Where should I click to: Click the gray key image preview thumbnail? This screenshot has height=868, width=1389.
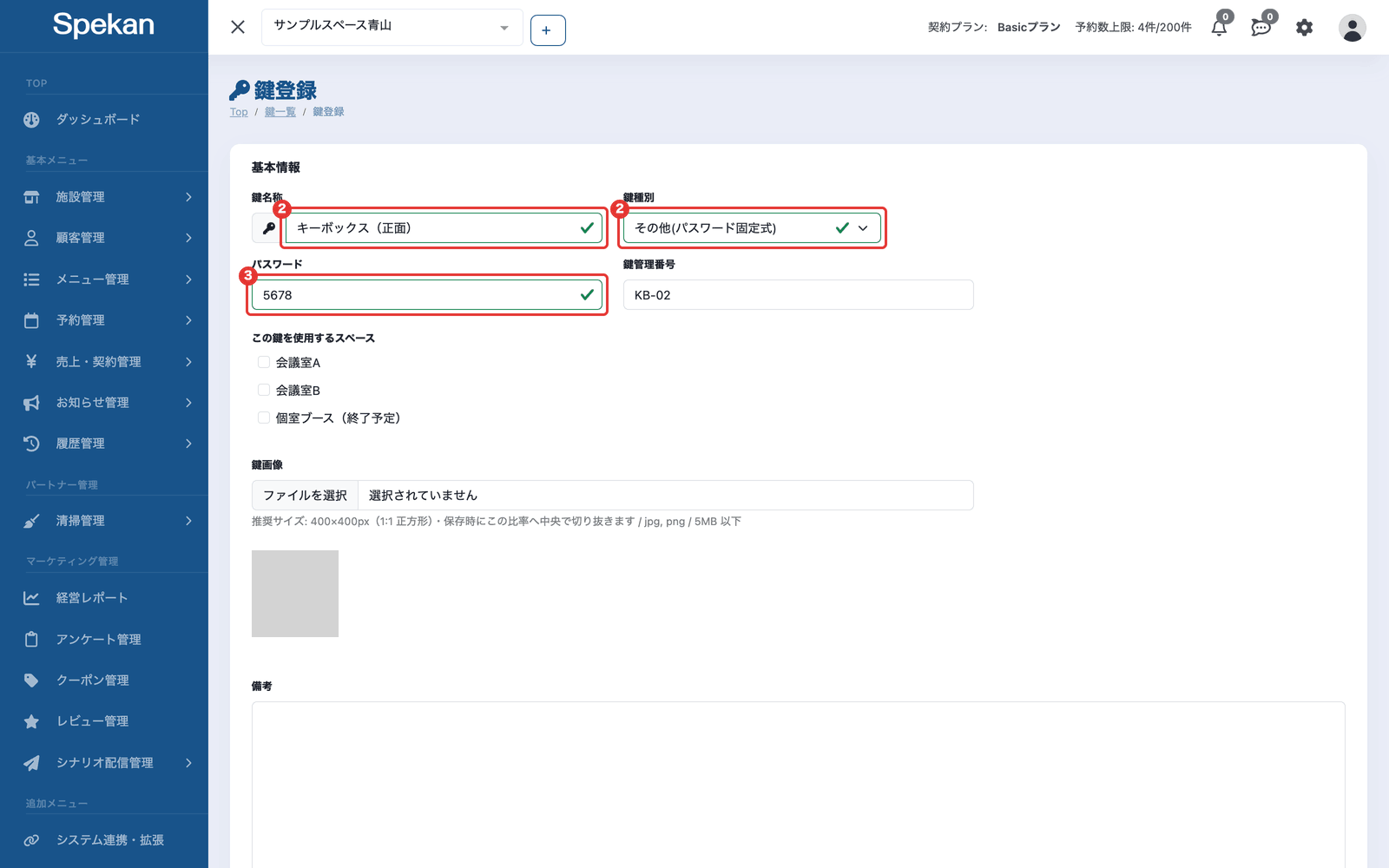point(295,594)
